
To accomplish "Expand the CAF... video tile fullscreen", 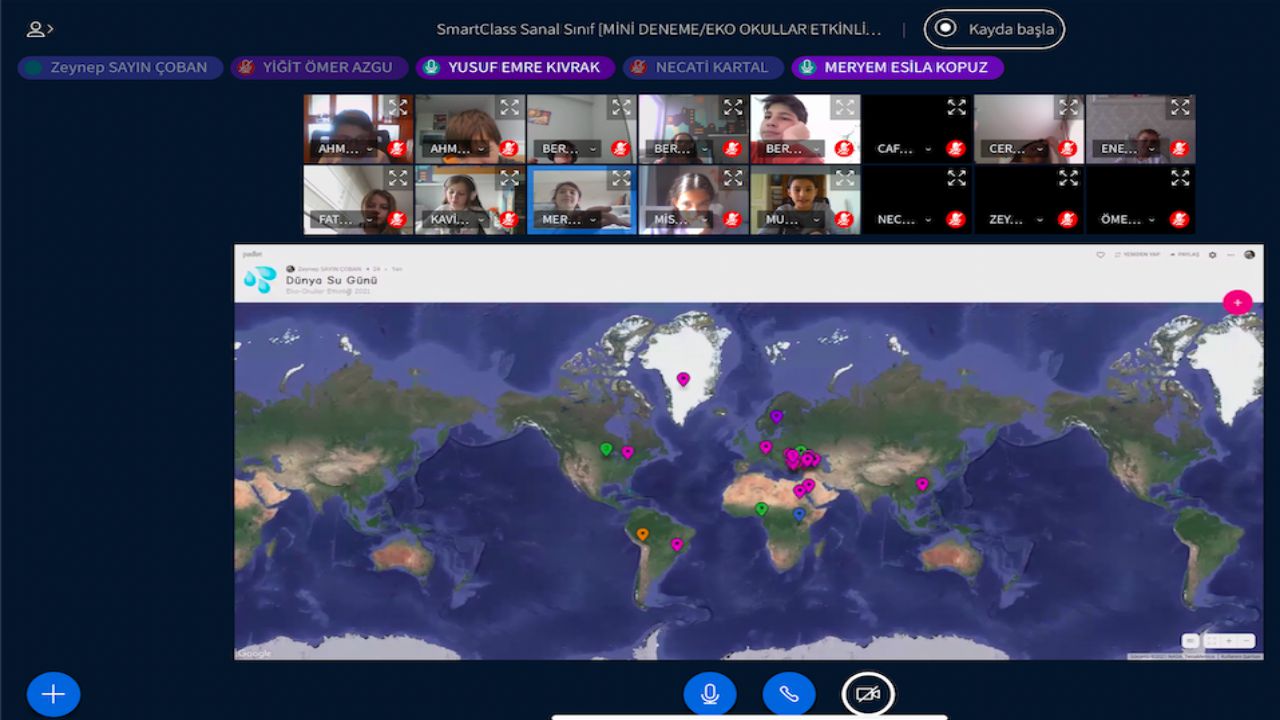I will [x=957, y=107].
